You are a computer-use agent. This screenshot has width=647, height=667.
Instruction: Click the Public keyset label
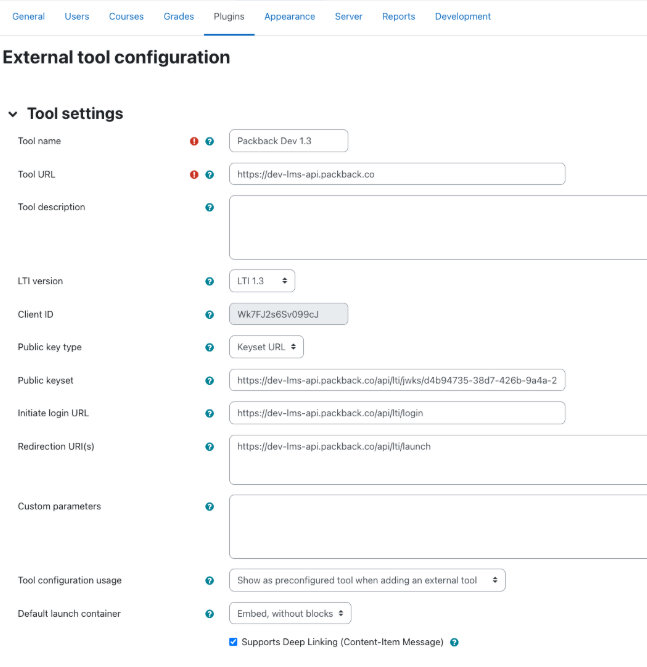[46, 381]
